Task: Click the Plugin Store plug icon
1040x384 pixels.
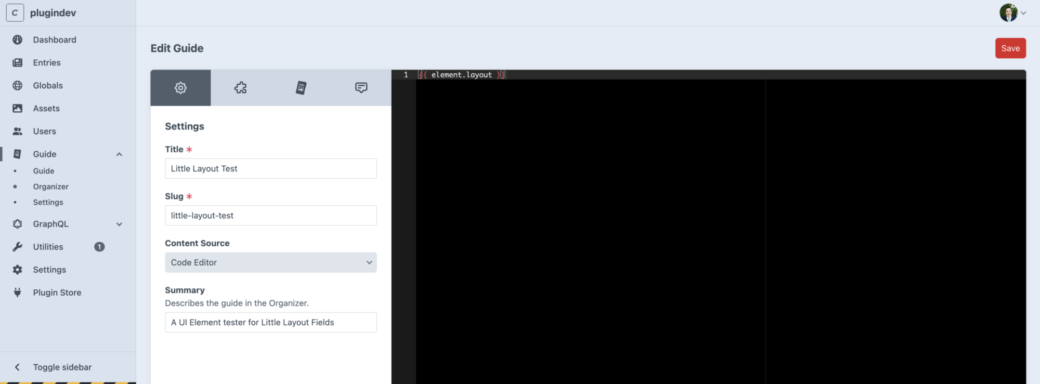Action: pyautogui.click(x=17, y=292)
